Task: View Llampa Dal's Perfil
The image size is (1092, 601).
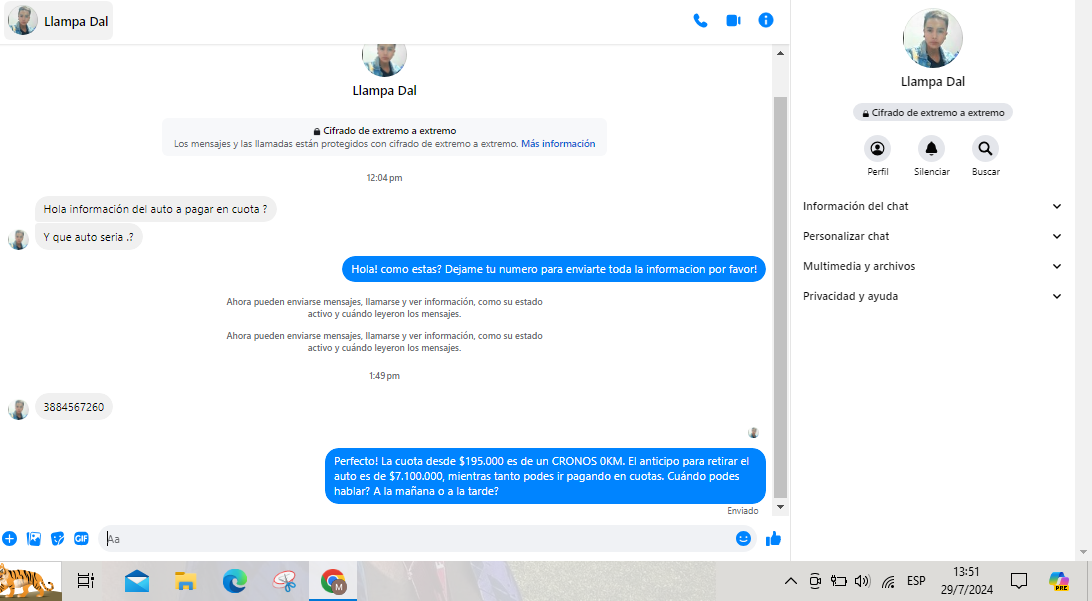Action: coord(877,149)
